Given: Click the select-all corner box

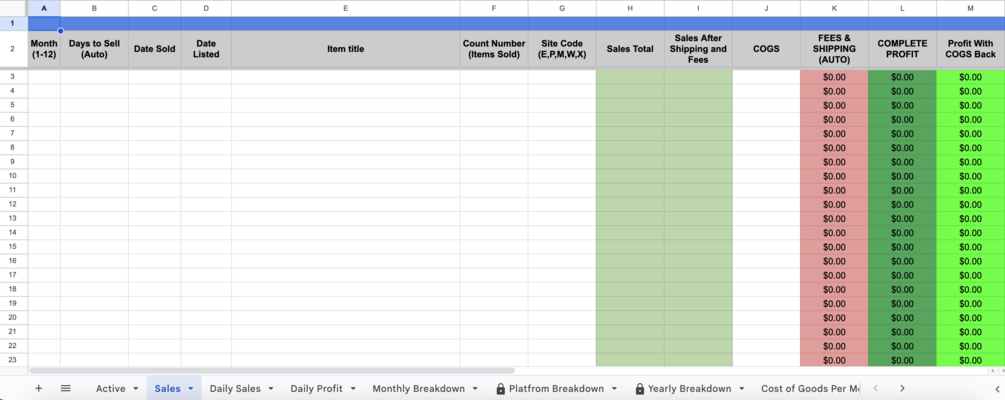Looking at the screenshot, I should tap(14, 8).
